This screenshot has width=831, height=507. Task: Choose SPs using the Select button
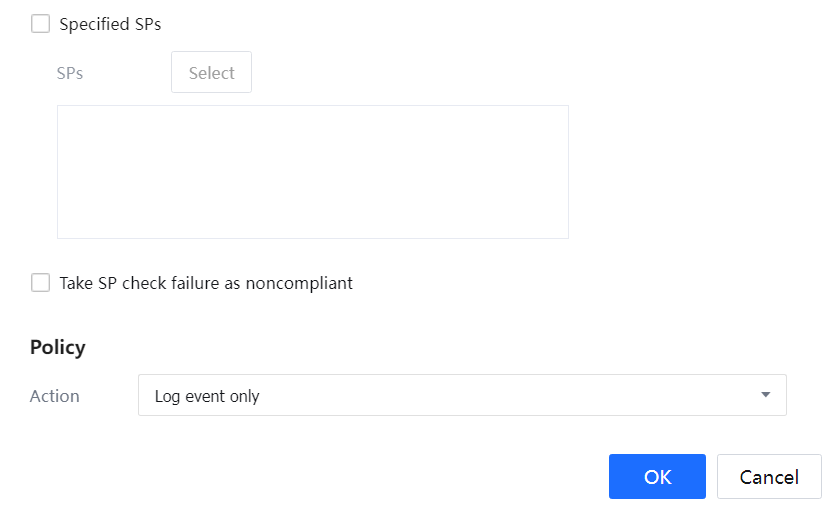[211, 73]
